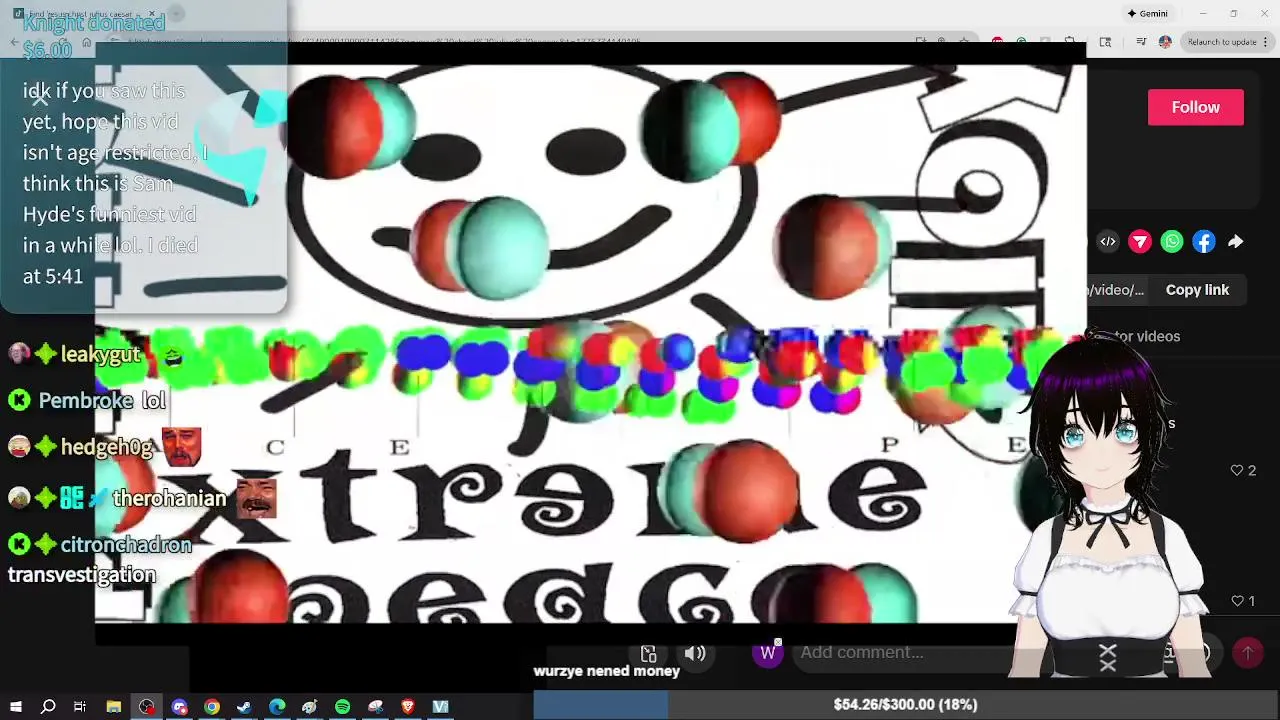Open Microsoft Edge from the taskbar
This screenshot has height=720, width=1280.
(277, 707)
